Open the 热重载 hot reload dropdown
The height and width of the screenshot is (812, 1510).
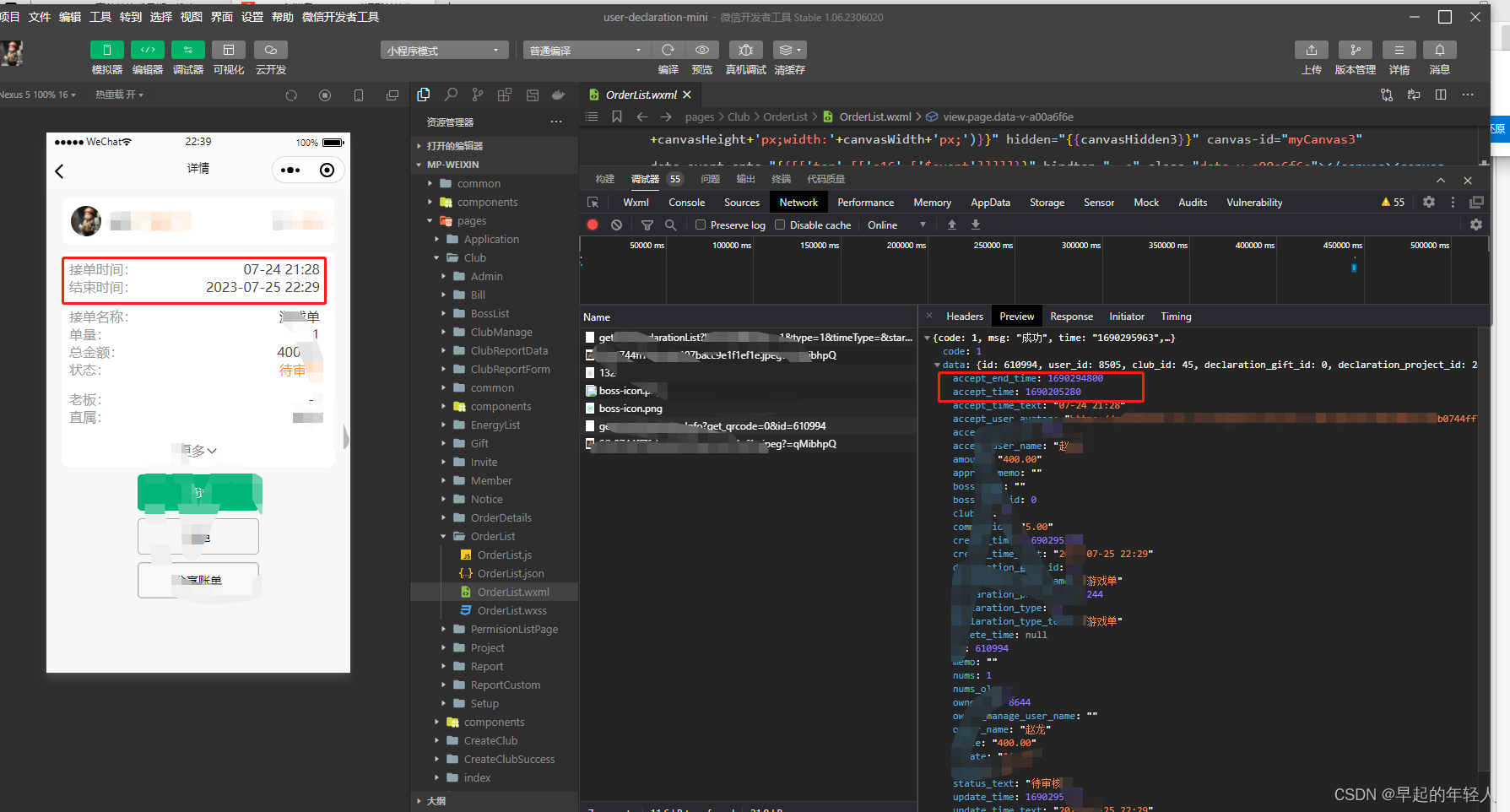119,95
